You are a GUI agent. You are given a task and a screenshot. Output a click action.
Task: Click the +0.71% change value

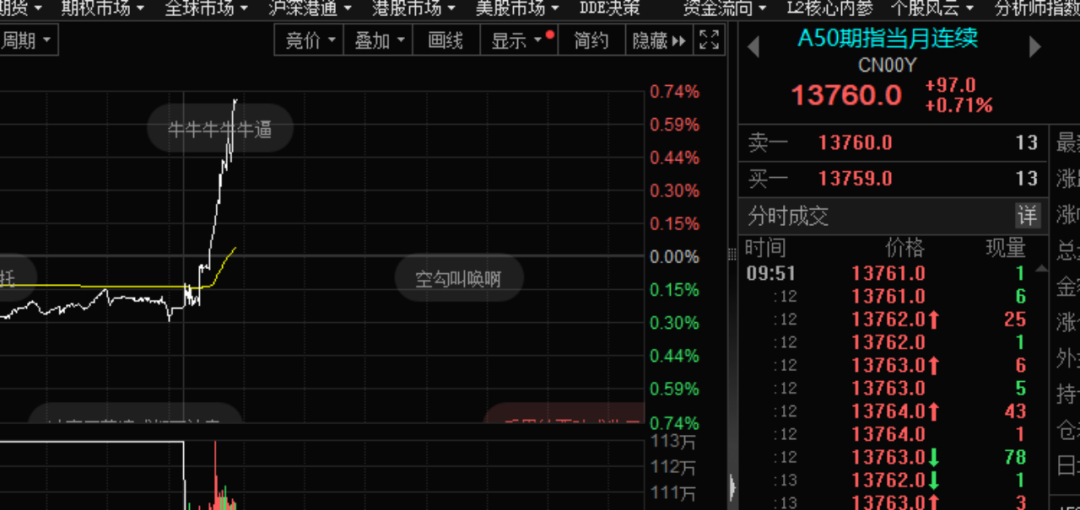(x=959, y=105)
